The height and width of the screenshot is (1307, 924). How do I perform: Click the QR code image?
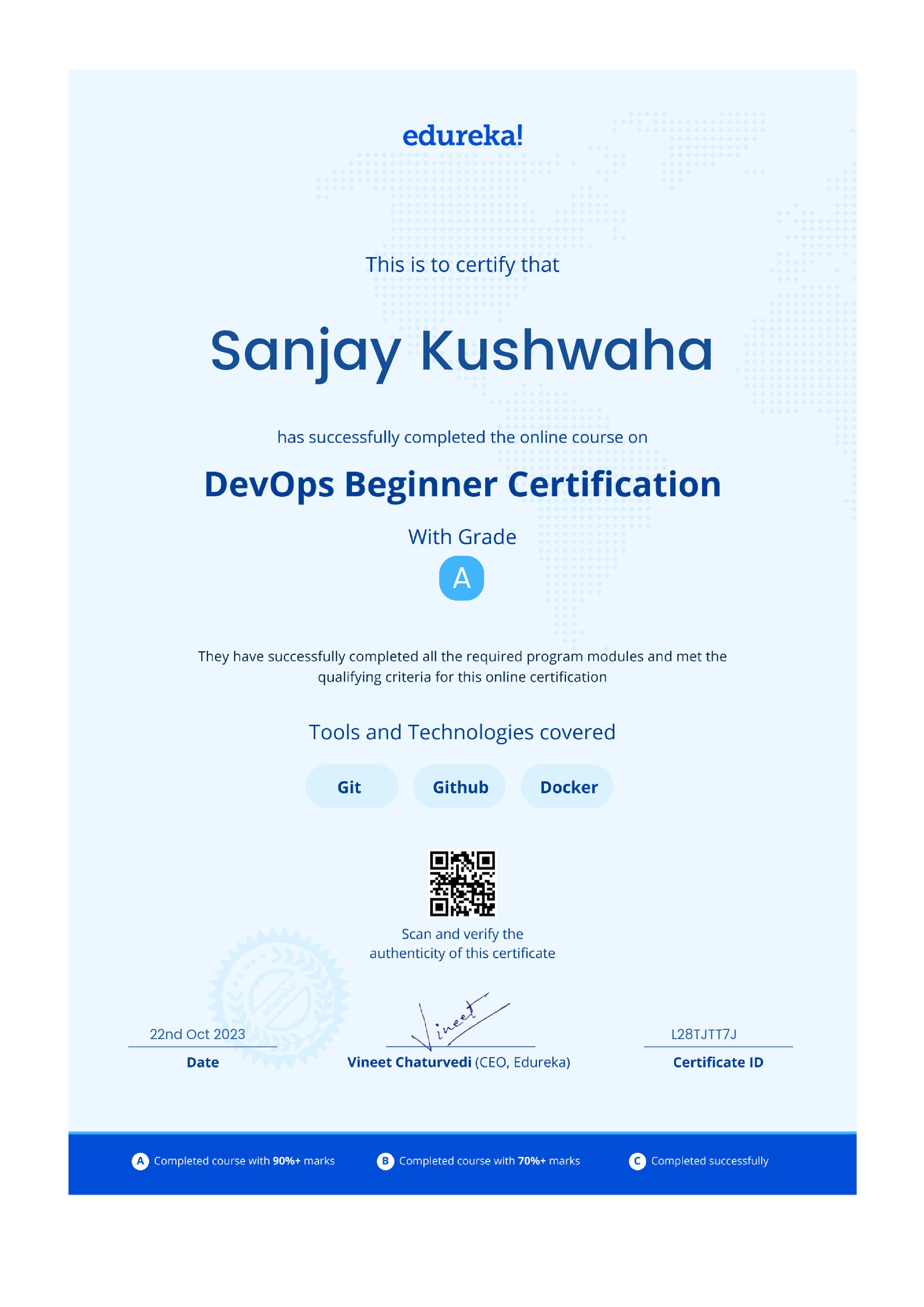click(x=462, y=883)
